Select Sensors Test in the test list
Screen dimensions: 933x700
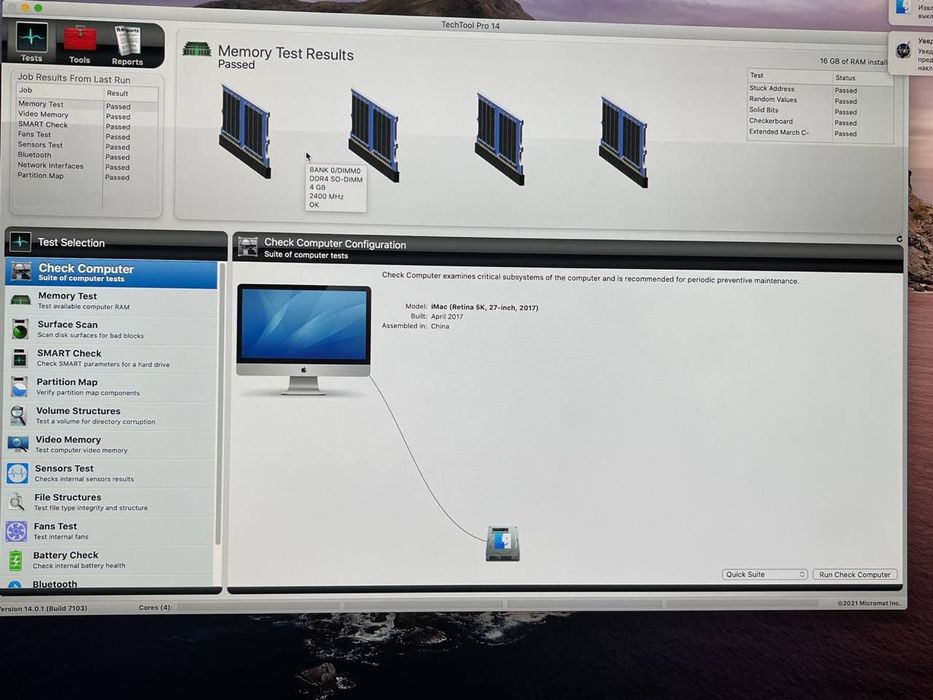(109, 473)
